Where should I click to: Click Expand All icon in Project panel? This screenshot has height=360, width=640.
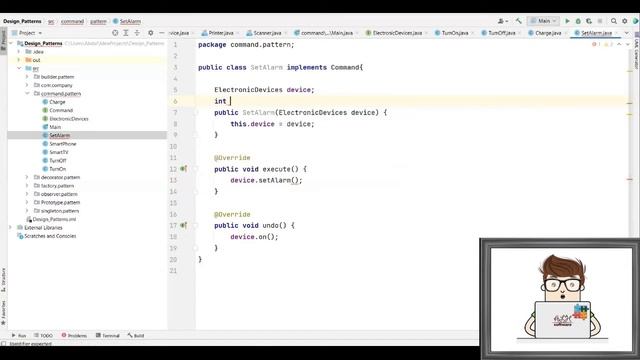(126, 33)
